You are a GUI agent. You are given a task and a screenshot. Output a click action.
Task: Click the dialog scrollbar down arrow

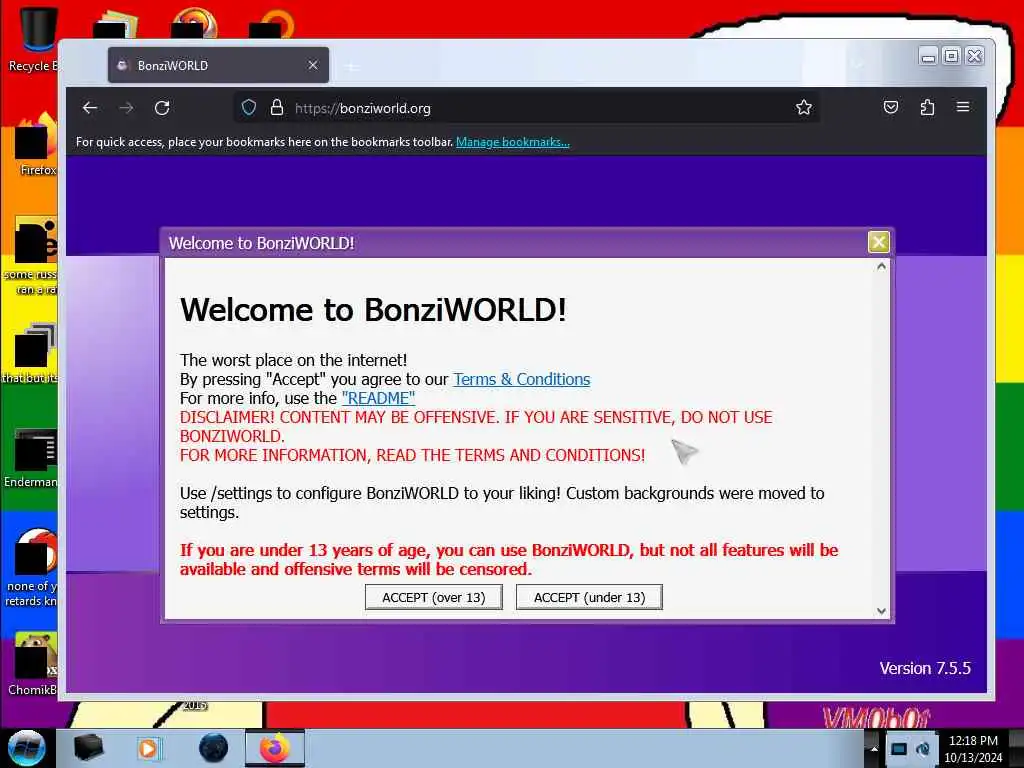pos(882,611)
